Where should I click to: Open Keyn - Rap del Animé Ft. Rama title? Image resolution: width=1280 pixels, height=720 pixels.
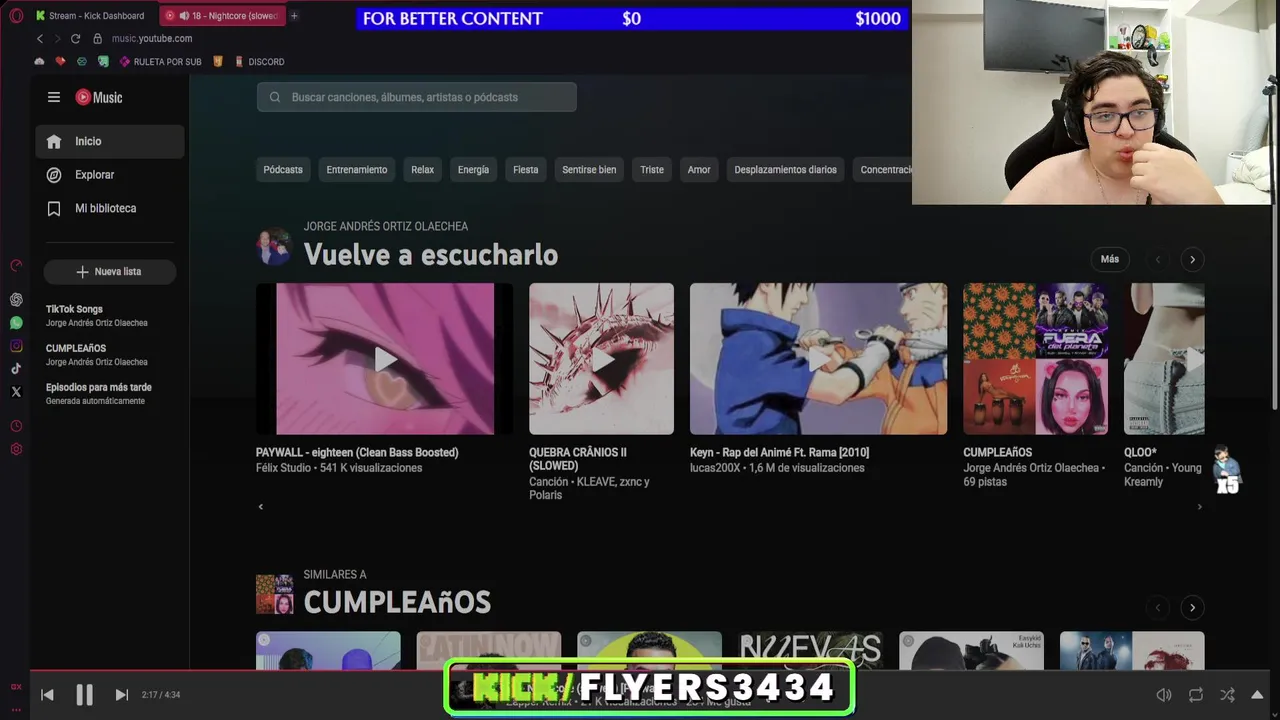[x=779, y=453]
